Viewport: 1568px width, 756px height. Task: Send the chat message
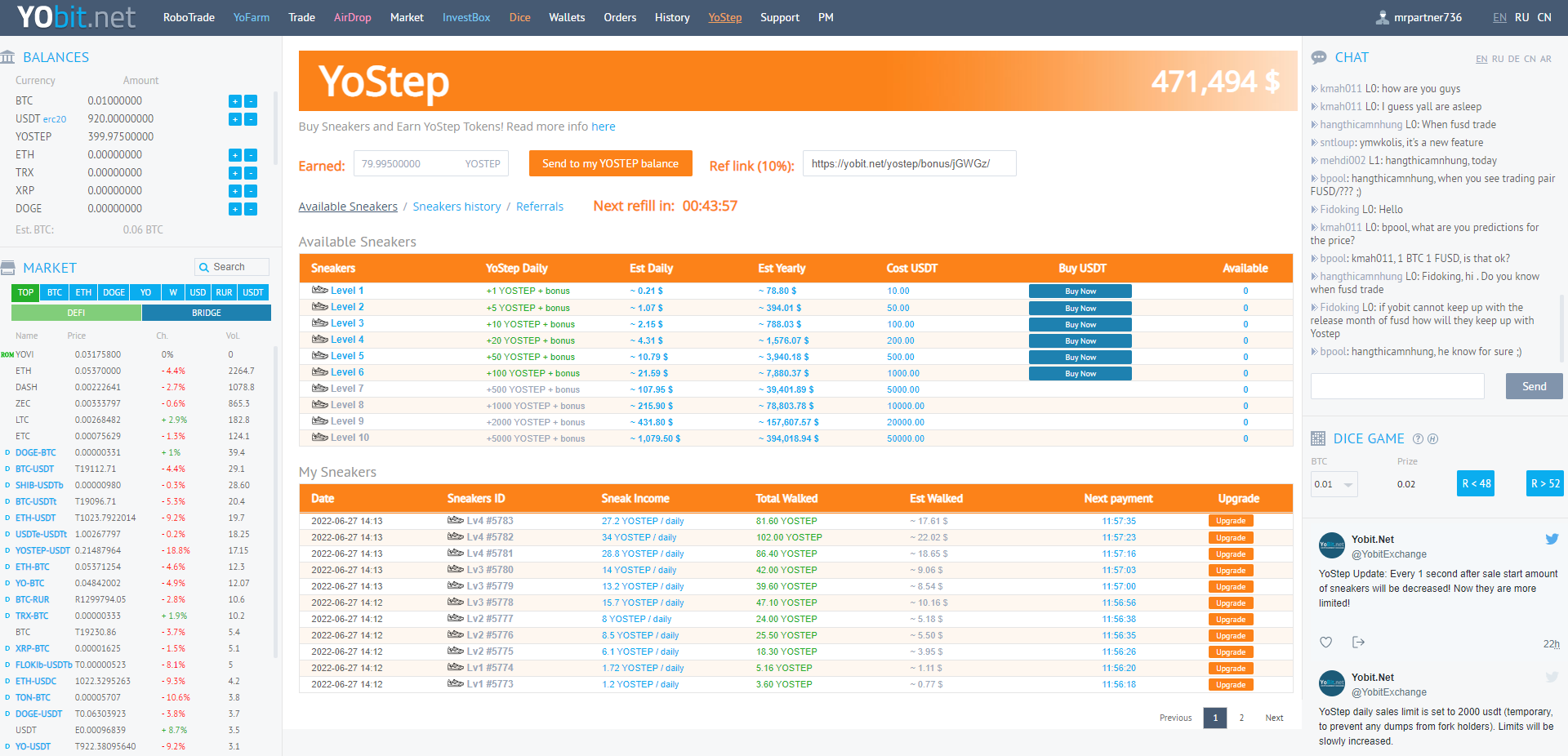click(x=1534, y=386)
